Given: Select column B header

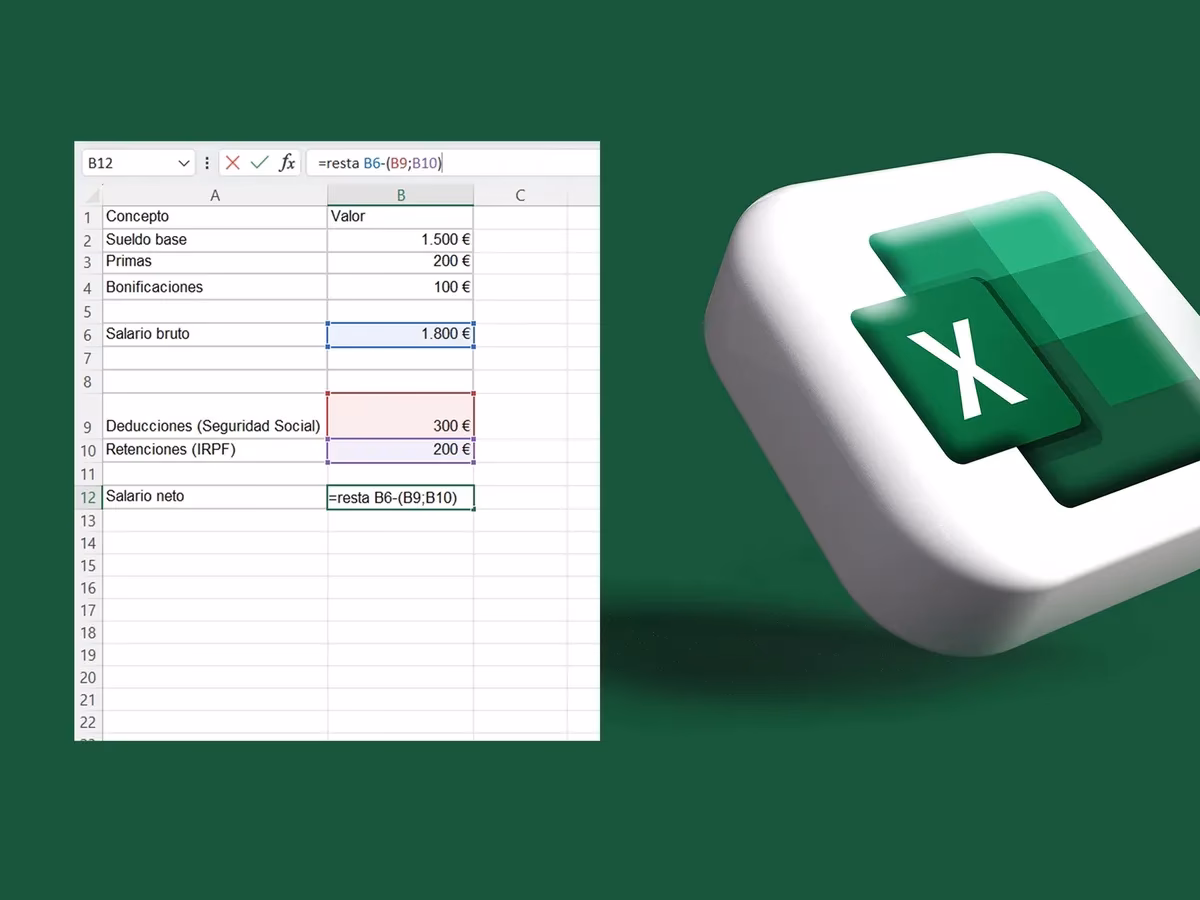Looking at the screenshot, I should point(401,196).
